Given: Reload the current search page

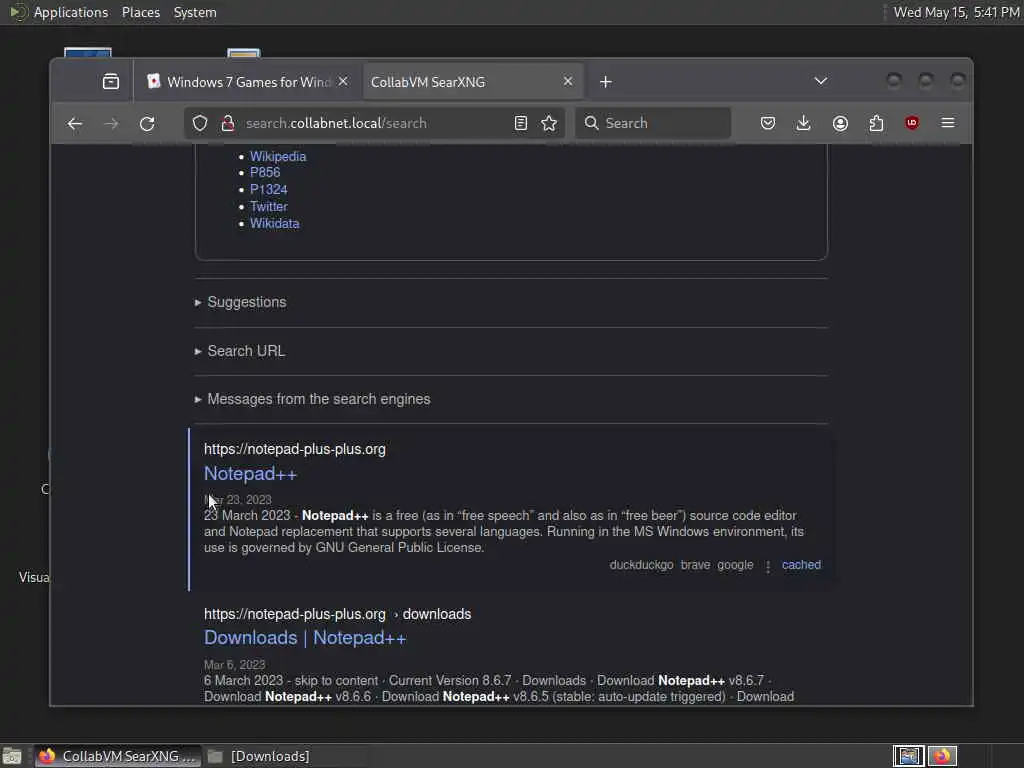Looking at the screenshot, I should tap(148, 123).
